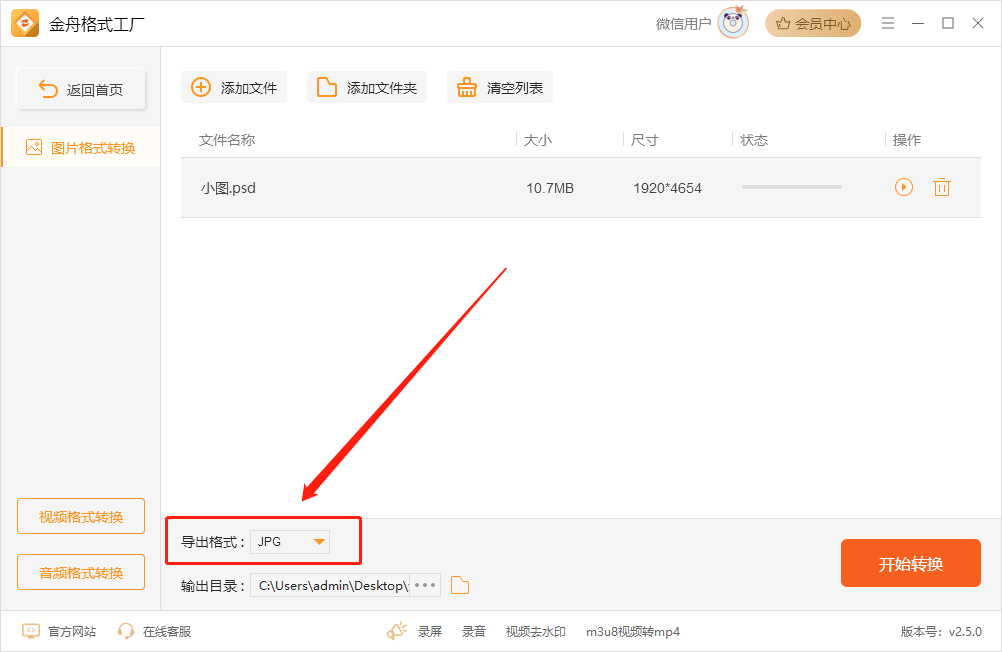Switch to the 图片格式转换 sidebar tab
The image size is (1002, 652).
pos(80,146)
